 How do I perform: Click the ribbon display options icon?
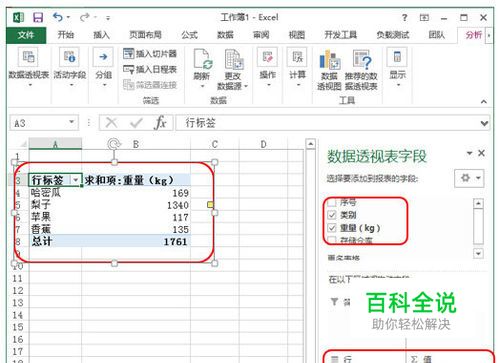(424, 17)
